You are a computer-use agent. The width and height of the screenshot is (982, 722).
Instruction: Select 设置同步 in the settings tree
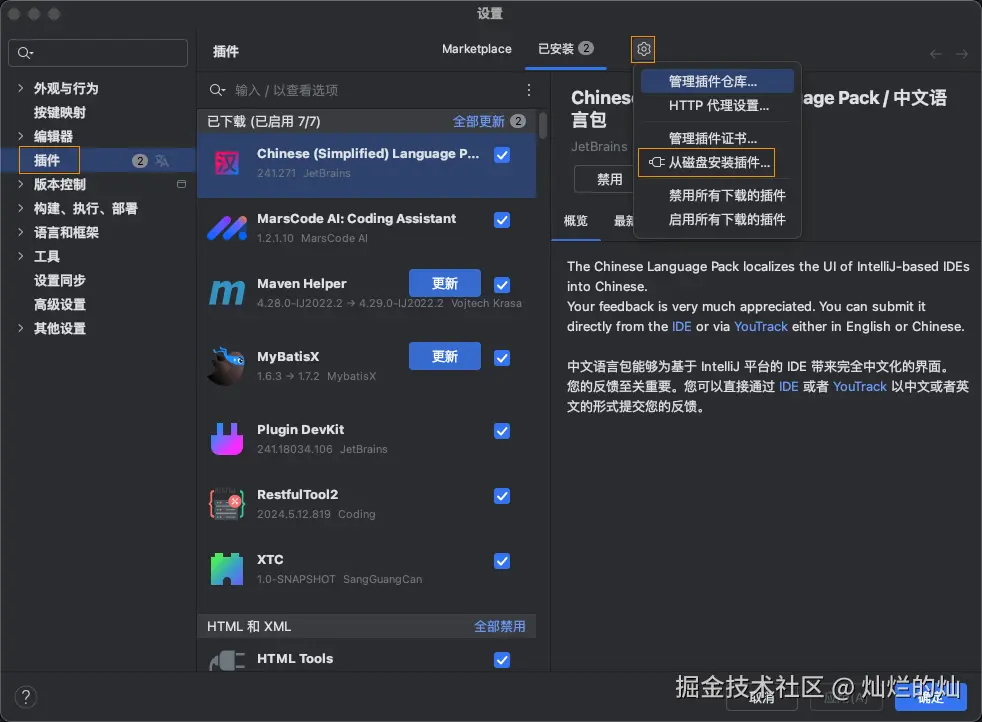59,280
